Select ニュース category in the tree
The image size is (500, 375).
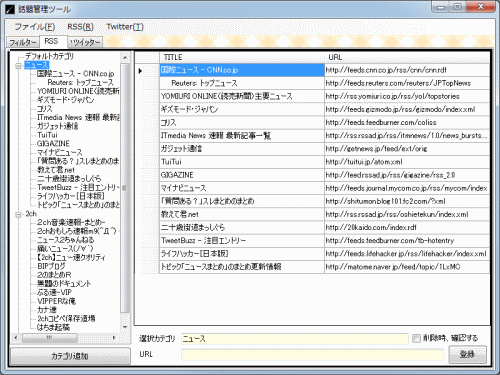click(x=37, y=65)
